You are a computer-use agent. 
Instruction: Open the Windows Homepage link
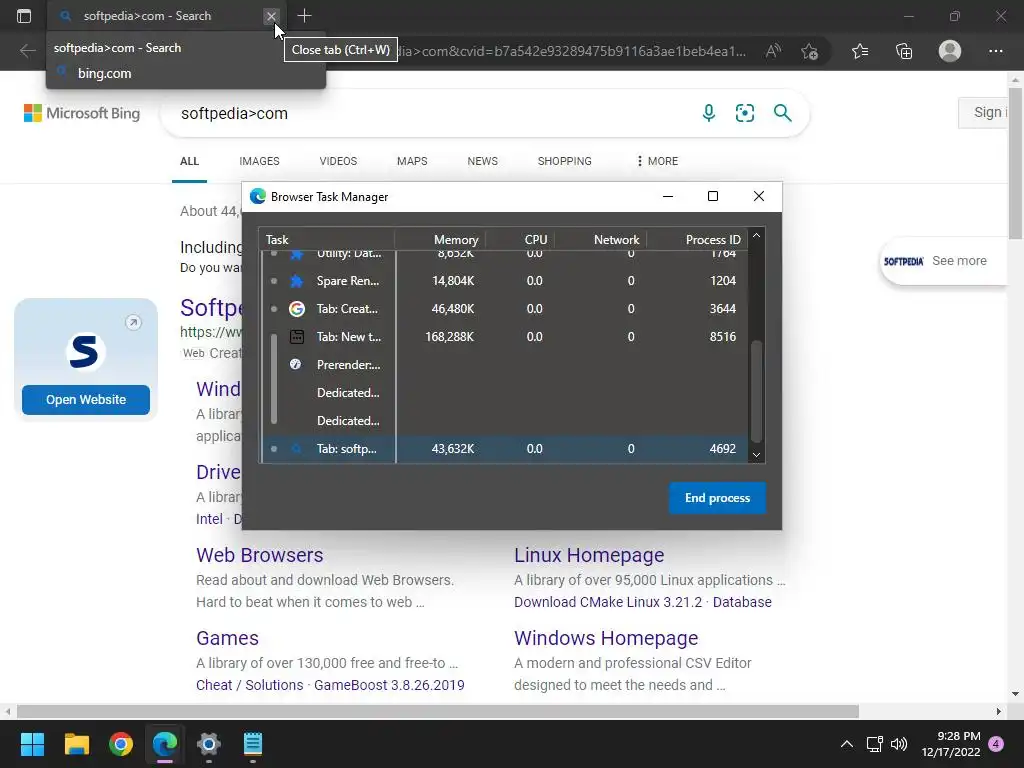[x=606, y=638]
